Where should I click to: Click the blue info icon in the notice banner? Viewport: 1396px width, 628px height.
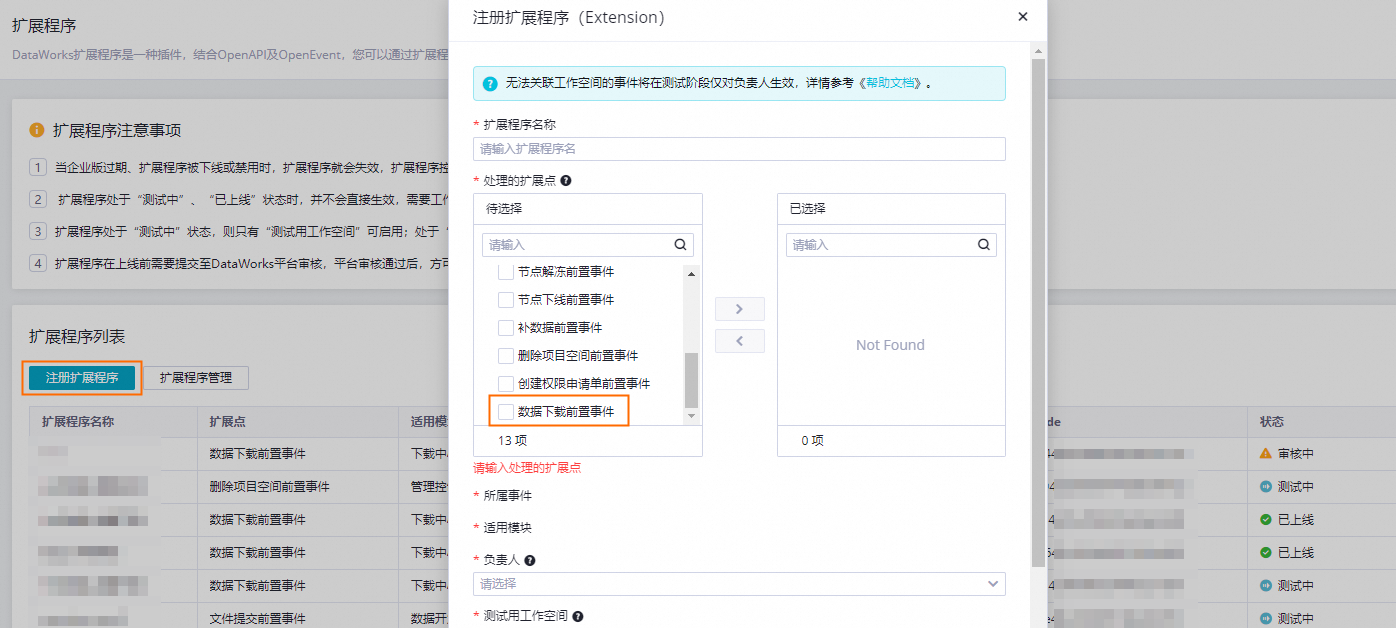[x=490, y=84]
